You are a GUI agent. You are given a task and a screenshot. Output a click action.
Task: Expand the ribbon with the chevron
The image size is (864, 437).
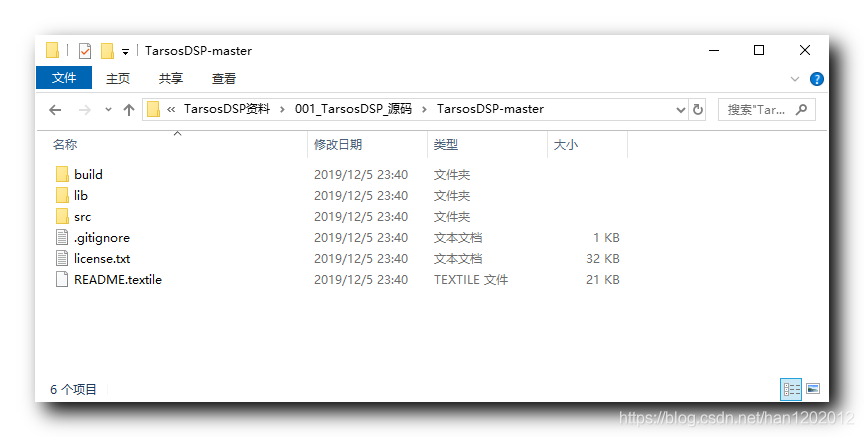795,79
